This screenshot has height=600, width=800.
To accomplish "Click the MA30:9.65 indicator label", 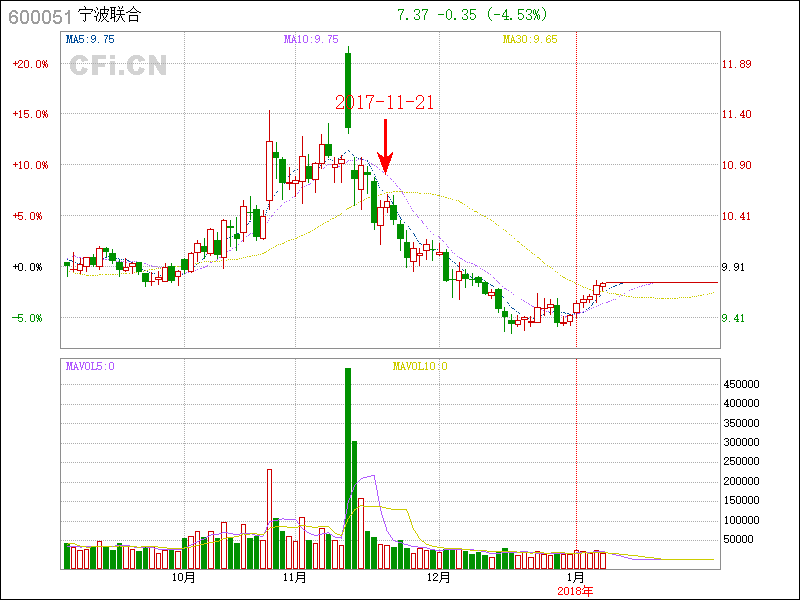I will [x=529, y=39].
